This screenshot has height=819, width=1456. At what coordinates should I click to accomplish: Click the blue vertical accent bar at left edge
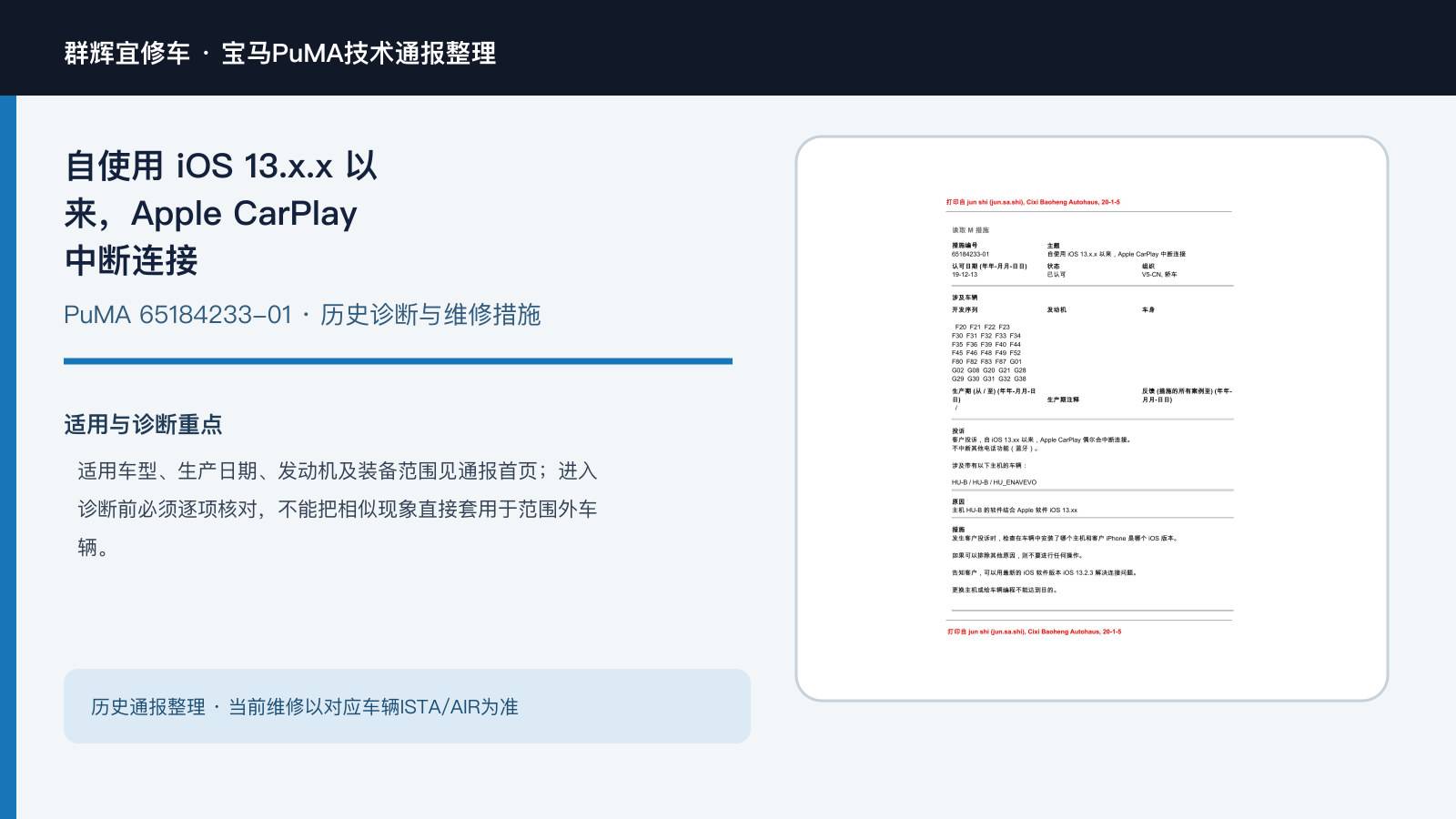tap(8, 457)
